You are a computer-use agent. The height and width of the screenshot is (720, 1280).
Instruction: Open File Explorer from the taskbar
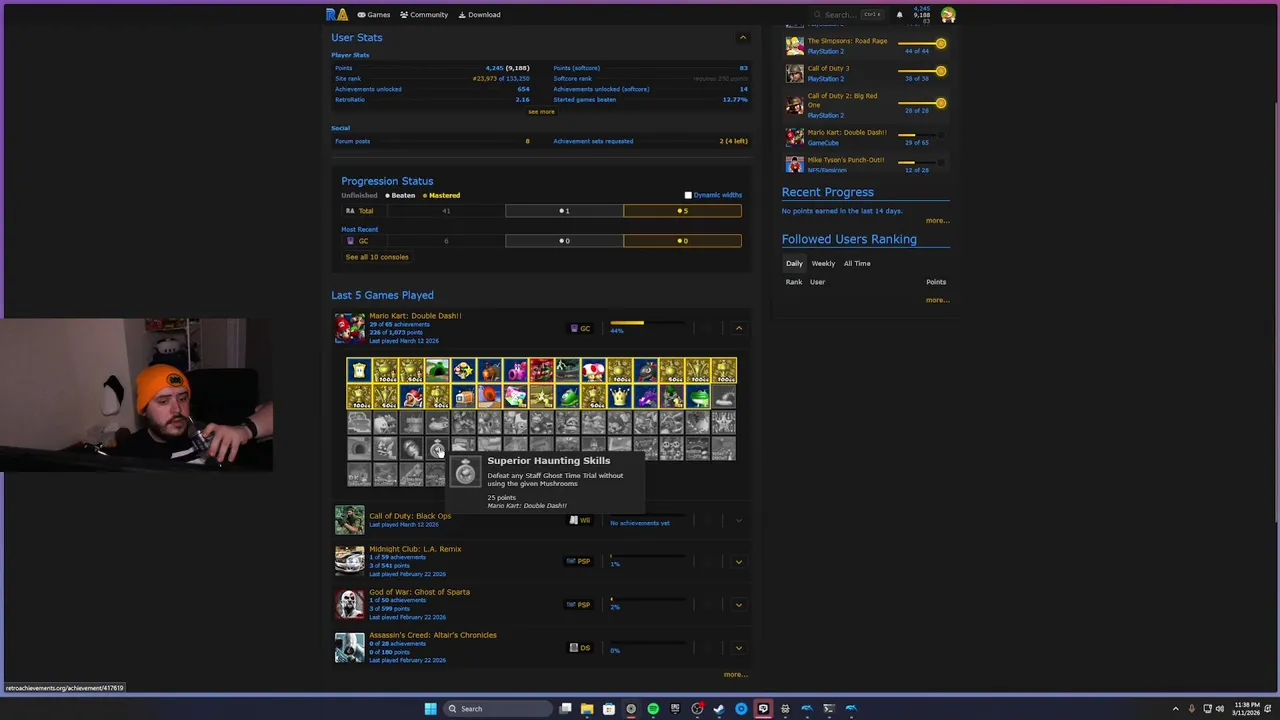pyautogui.click(x=587, y=709)
